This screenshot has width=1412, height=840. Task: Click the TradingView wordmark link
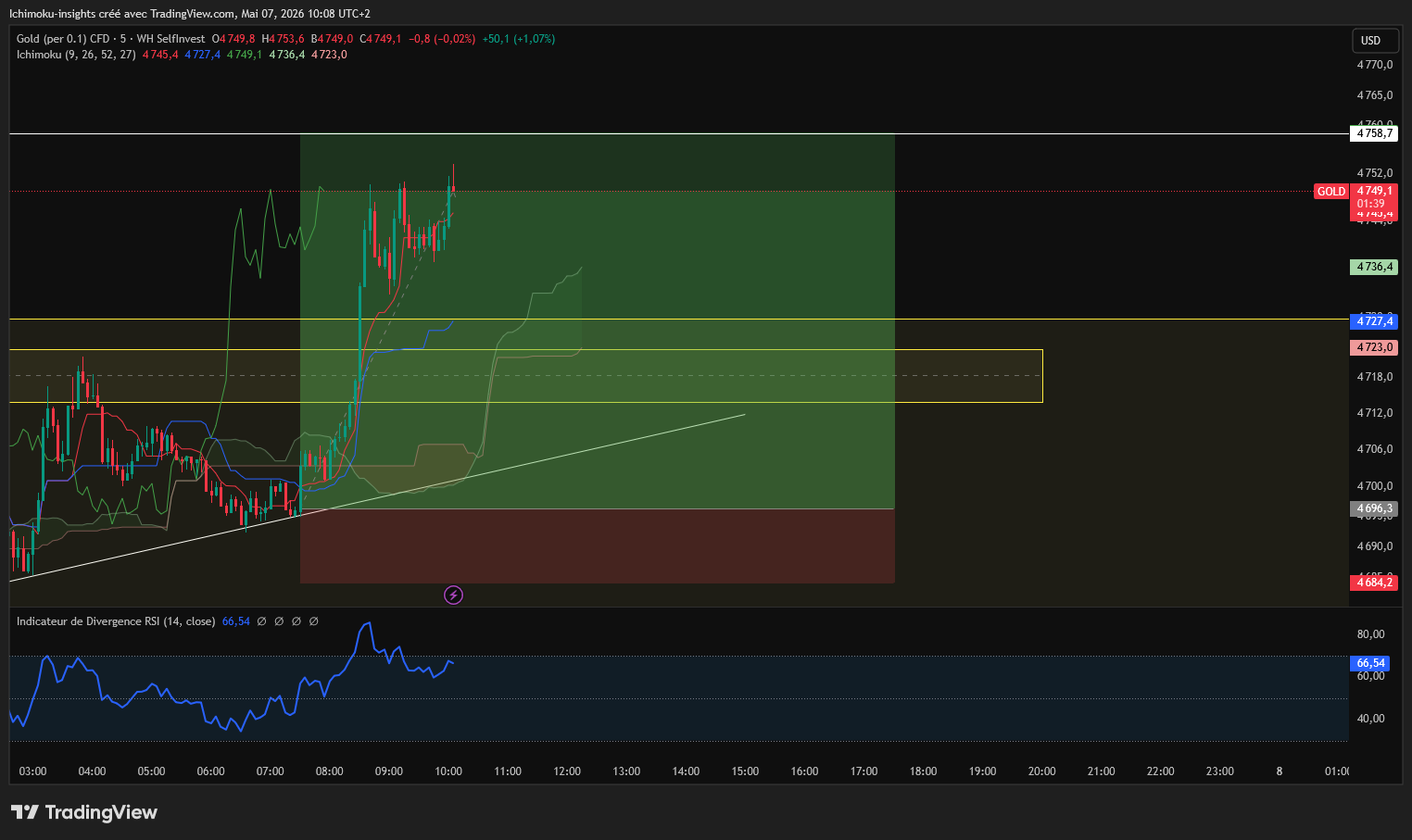click(x=101, y=812)
